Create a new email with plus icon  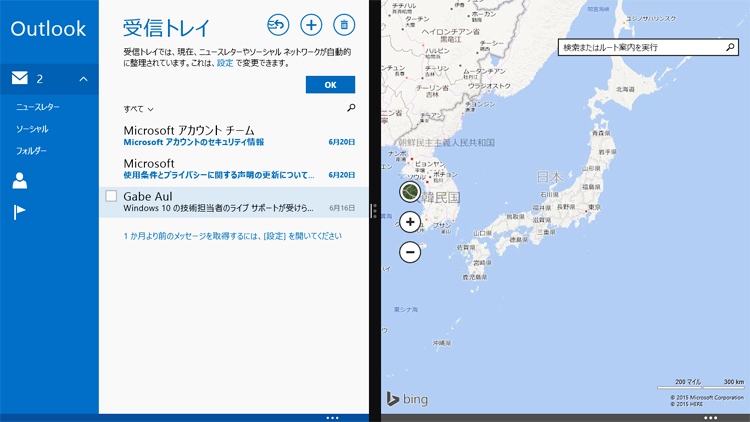pos(311,25)
